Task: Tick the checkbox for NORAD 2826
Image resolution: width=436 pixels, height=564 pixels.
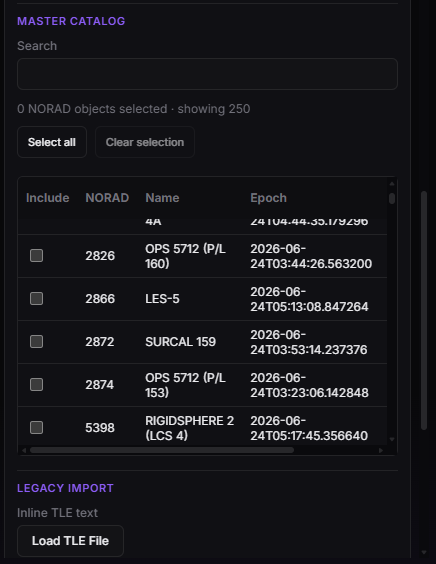Action: [36, 256]
